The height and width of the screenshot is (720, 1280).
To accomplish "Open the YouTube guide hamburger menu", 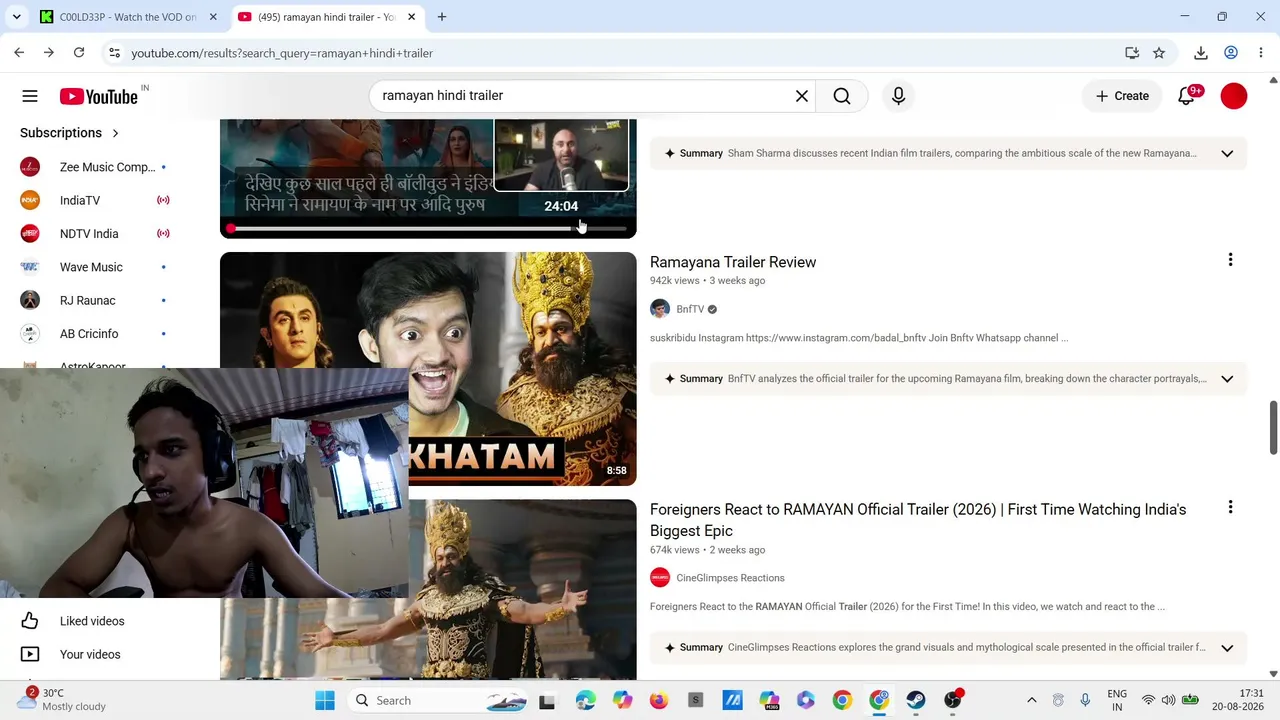I will click(x=30, y=96).
